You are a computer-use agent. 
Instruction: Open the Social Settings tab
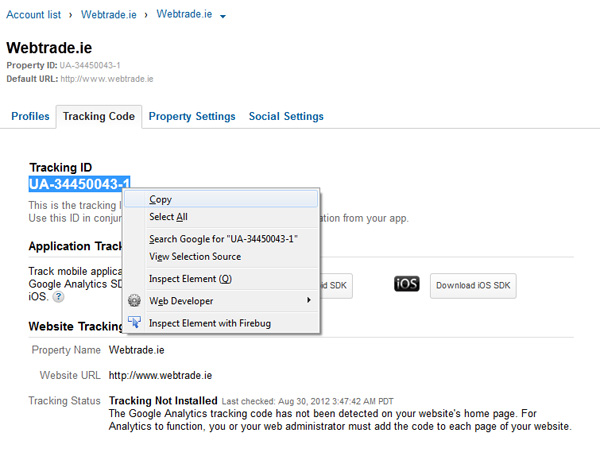point(286,116)
